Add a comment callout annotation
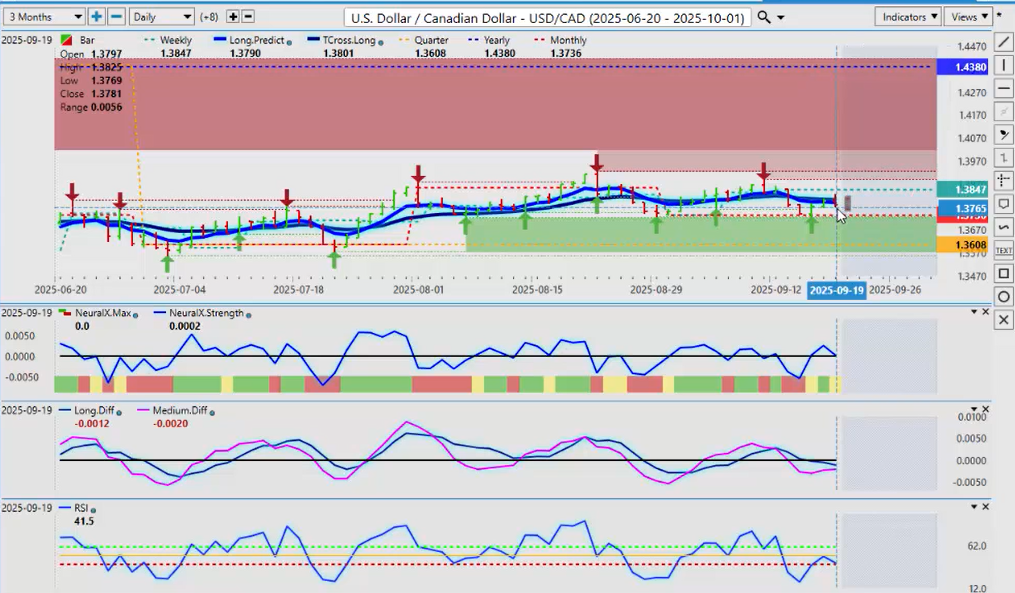This screenshot has height=593, width=1015. (1003, 204)
